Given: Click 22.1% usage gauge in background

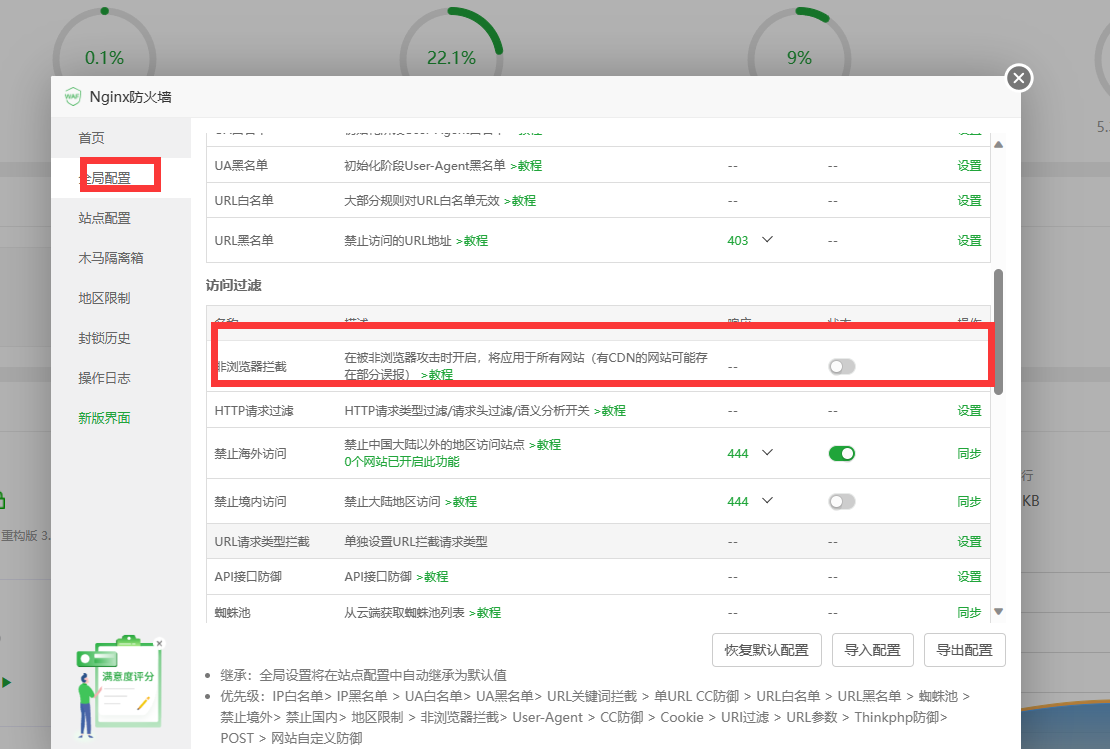Looking at the screenshot, I should [452, 57].
